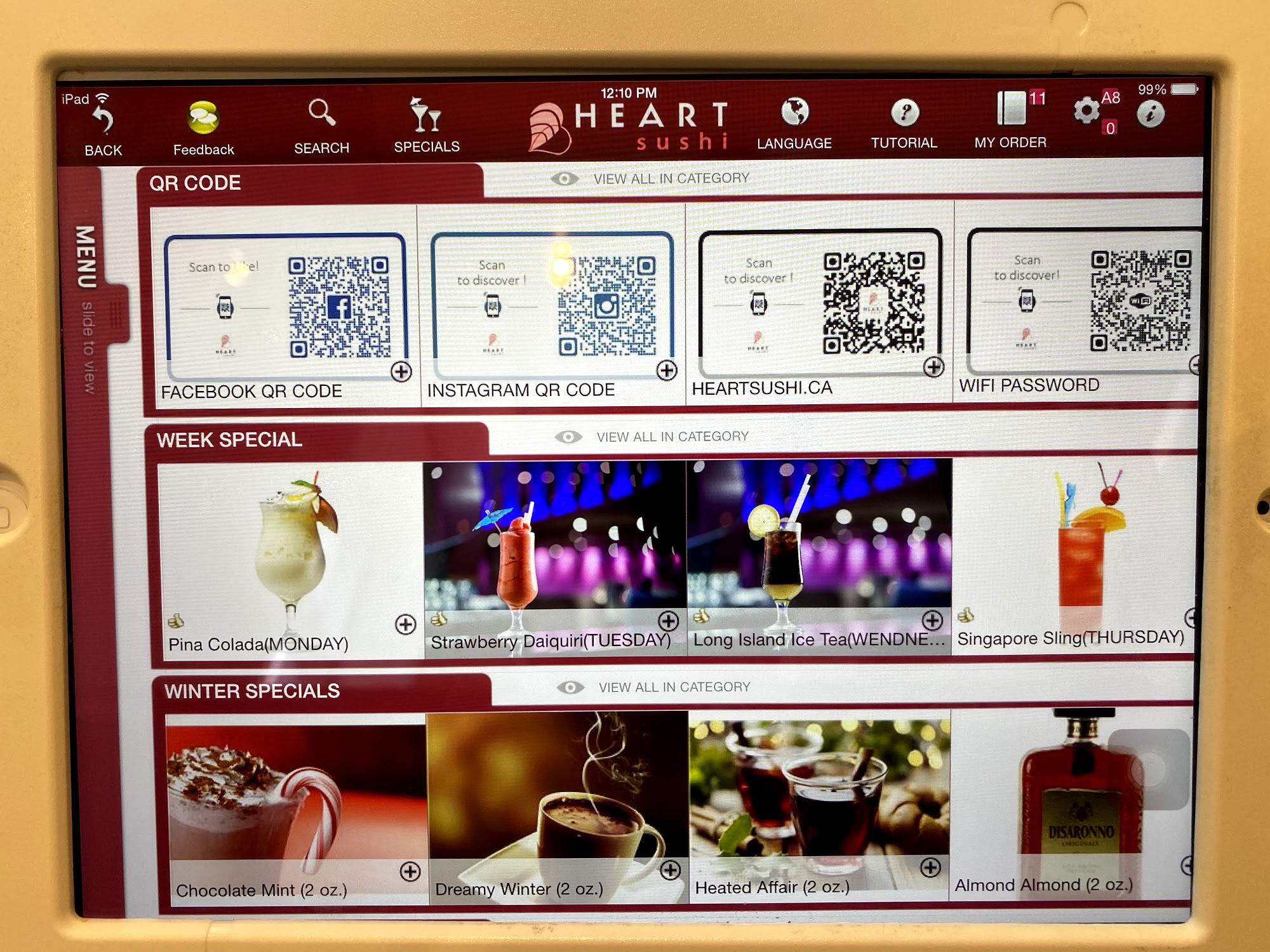Open the Search magnifier icon
Screen dimensions: 1270x952
(x=321, y=113)
